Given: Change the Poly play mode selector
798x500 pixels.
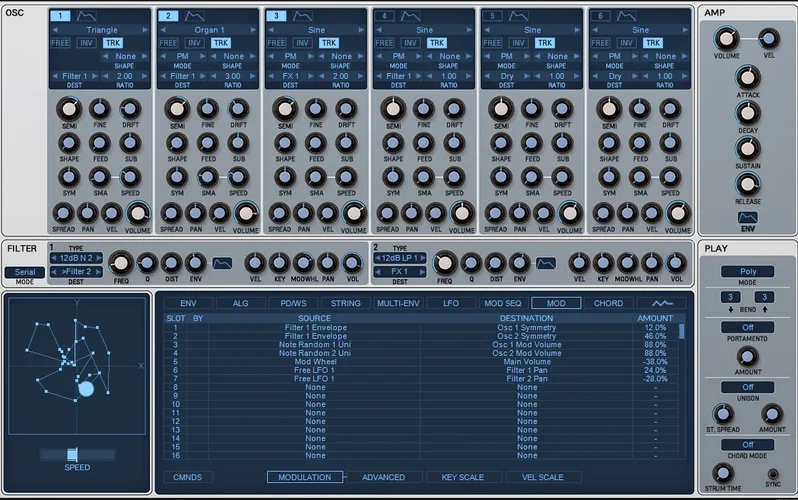Looking at the screenshot, I should pyautogui.click(x=748, y=271).
